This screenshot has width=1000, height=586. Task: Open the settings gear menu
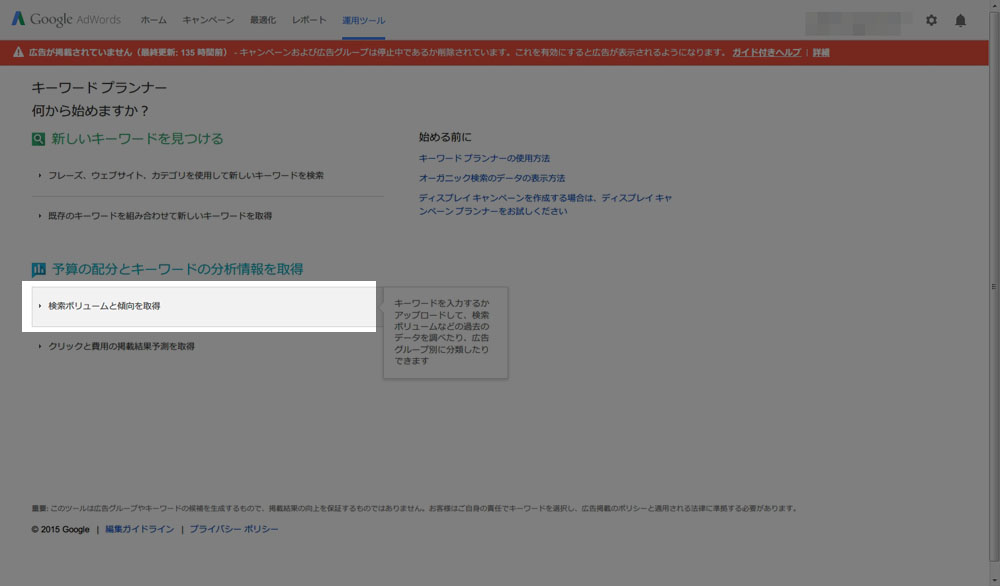pos(931,20)
